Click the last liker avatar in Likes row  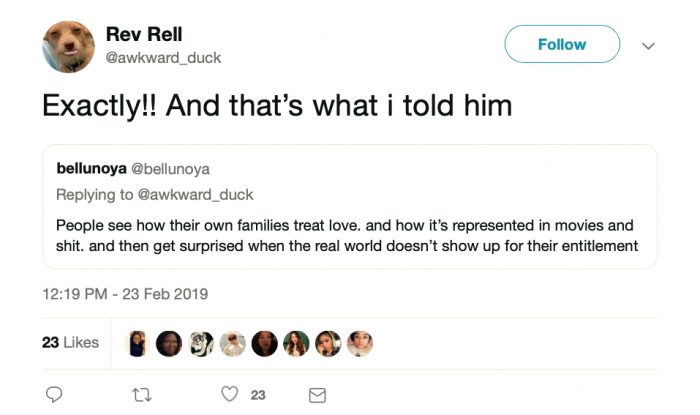361,343
